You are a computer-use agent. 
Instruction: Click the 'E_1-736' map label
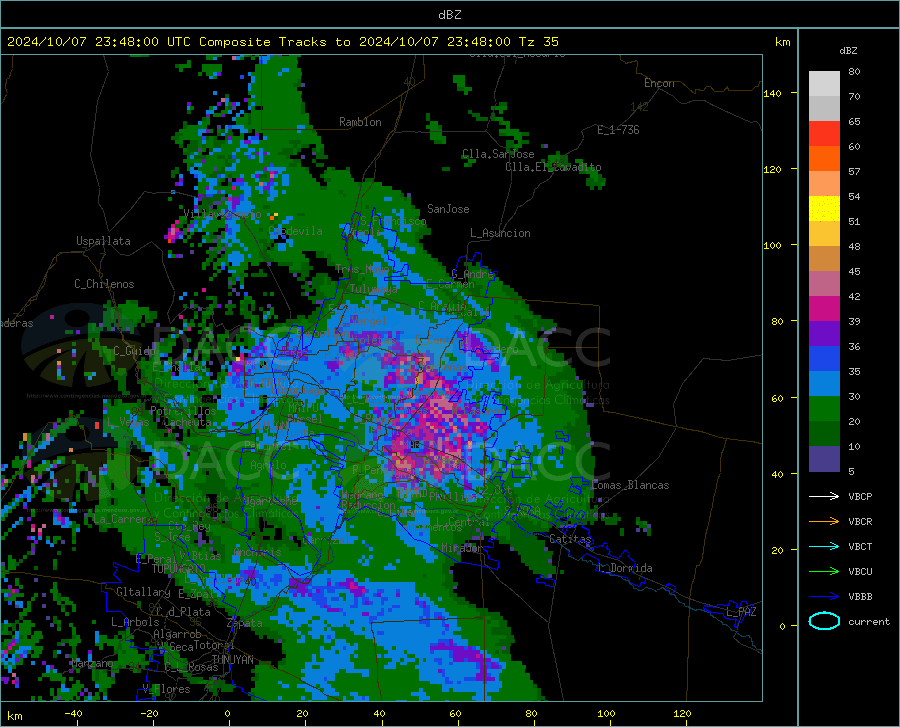pyautogui.click(x=618, y=130)
